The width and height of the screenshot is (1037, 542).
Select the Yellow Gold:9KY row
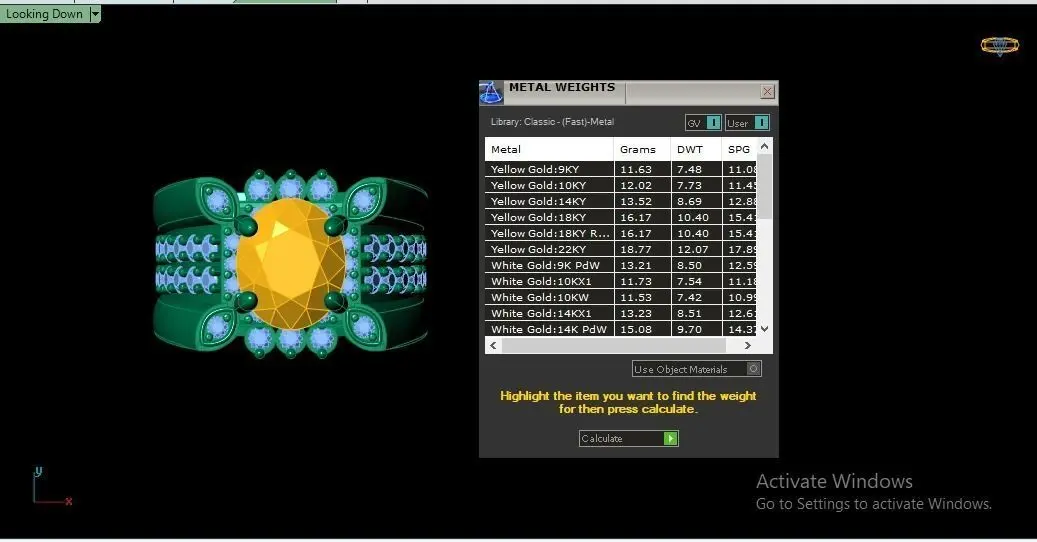[x=620, y=169]
